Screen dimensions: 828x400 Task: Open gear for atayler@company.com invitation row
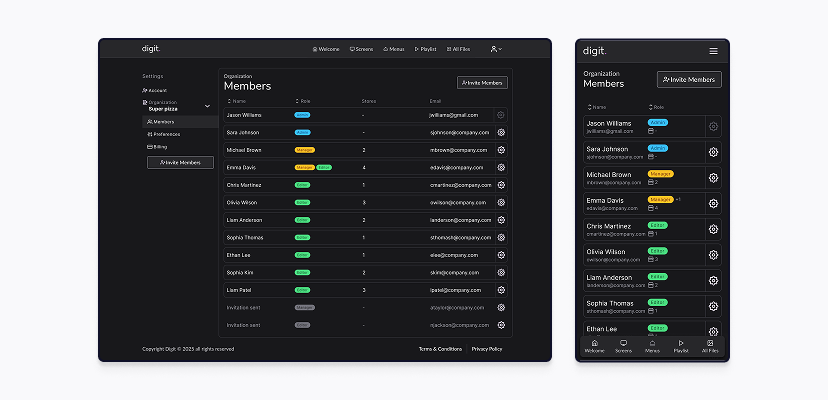coord(501,308)
